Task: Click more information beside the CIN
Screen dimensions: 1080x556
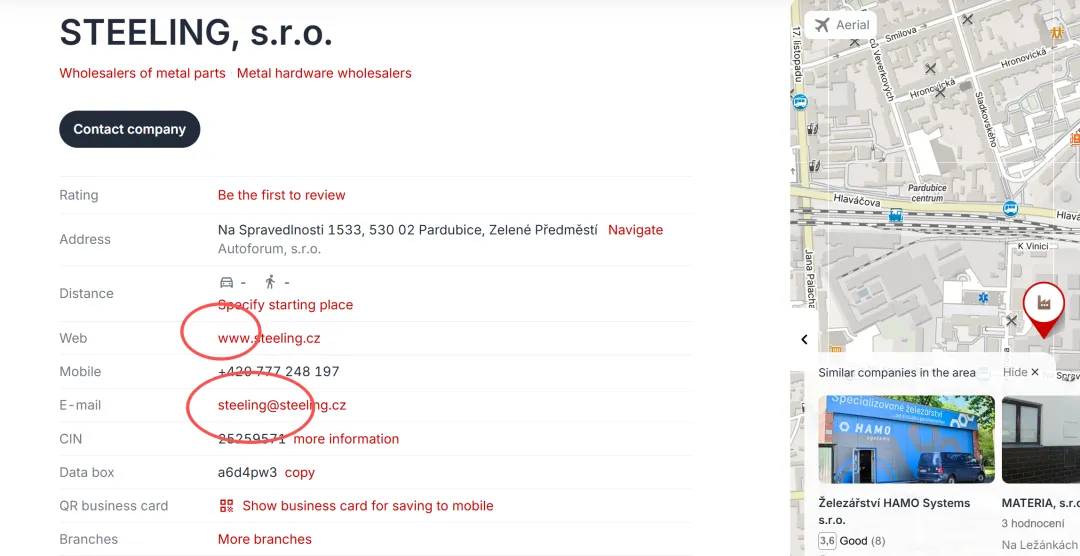Action: 346,439
